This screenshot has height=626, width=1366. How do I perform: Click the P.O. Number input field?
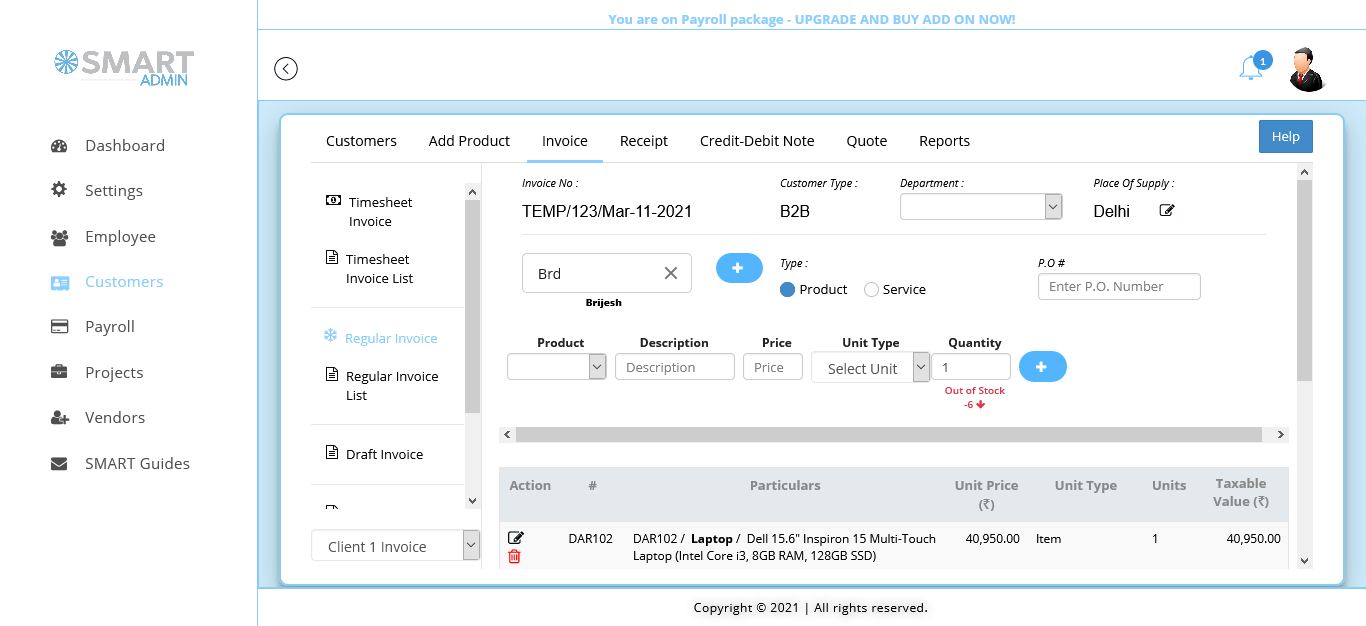[x=1119, y=287]
